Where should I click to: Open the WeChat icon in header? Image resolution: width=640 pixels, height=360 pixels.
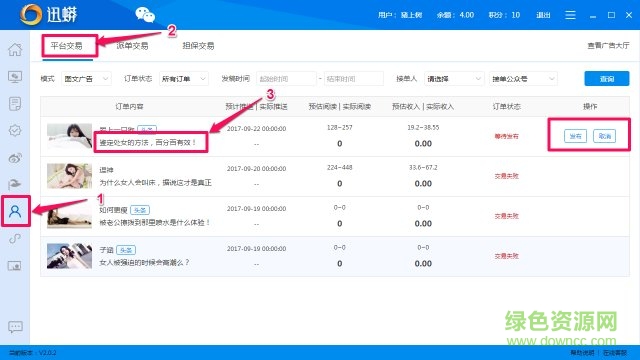click(x=145, y=15)
